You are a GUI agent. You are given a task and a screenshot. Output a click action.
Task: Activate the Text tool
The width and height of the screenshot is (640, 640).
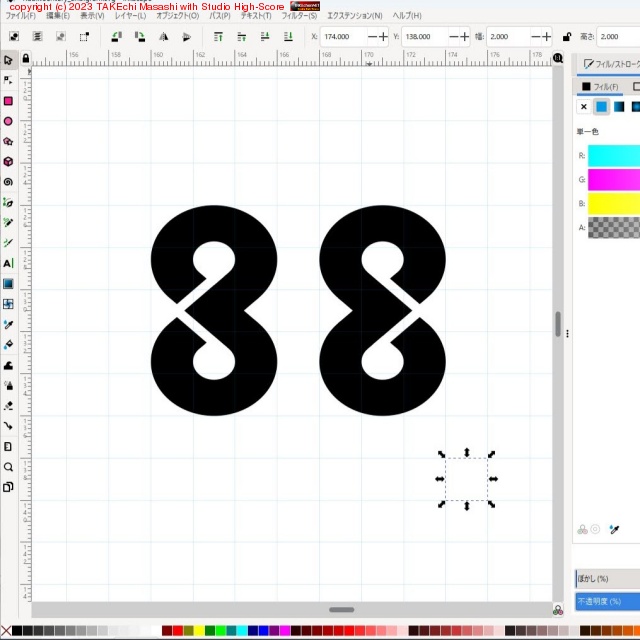click(x=8, y=263)
